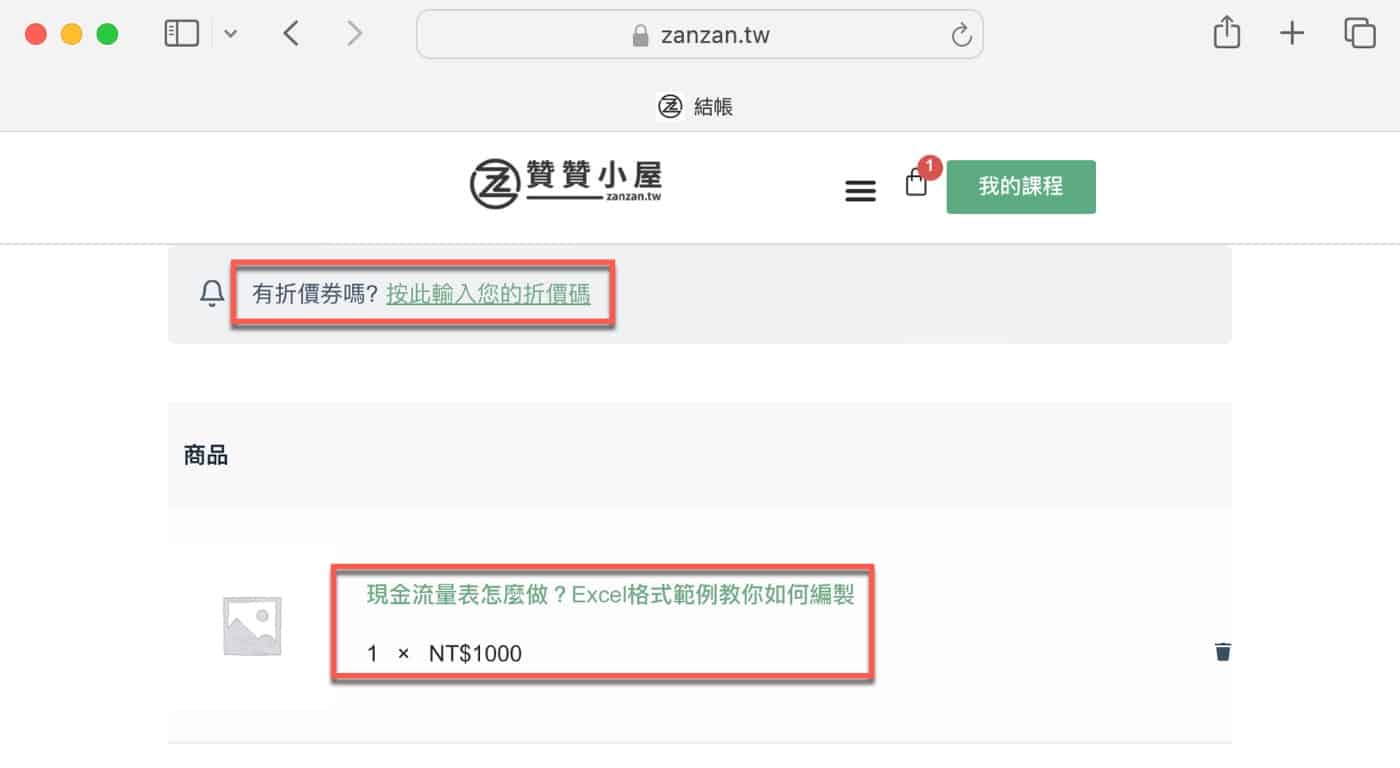Click the red cart count badge
Screen dimensions: 1400x768
[930, 167]
